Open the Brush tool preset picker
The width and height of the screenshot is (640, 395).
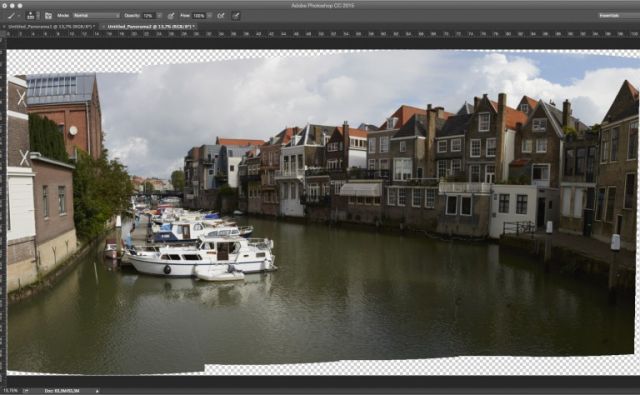(14, 16)
